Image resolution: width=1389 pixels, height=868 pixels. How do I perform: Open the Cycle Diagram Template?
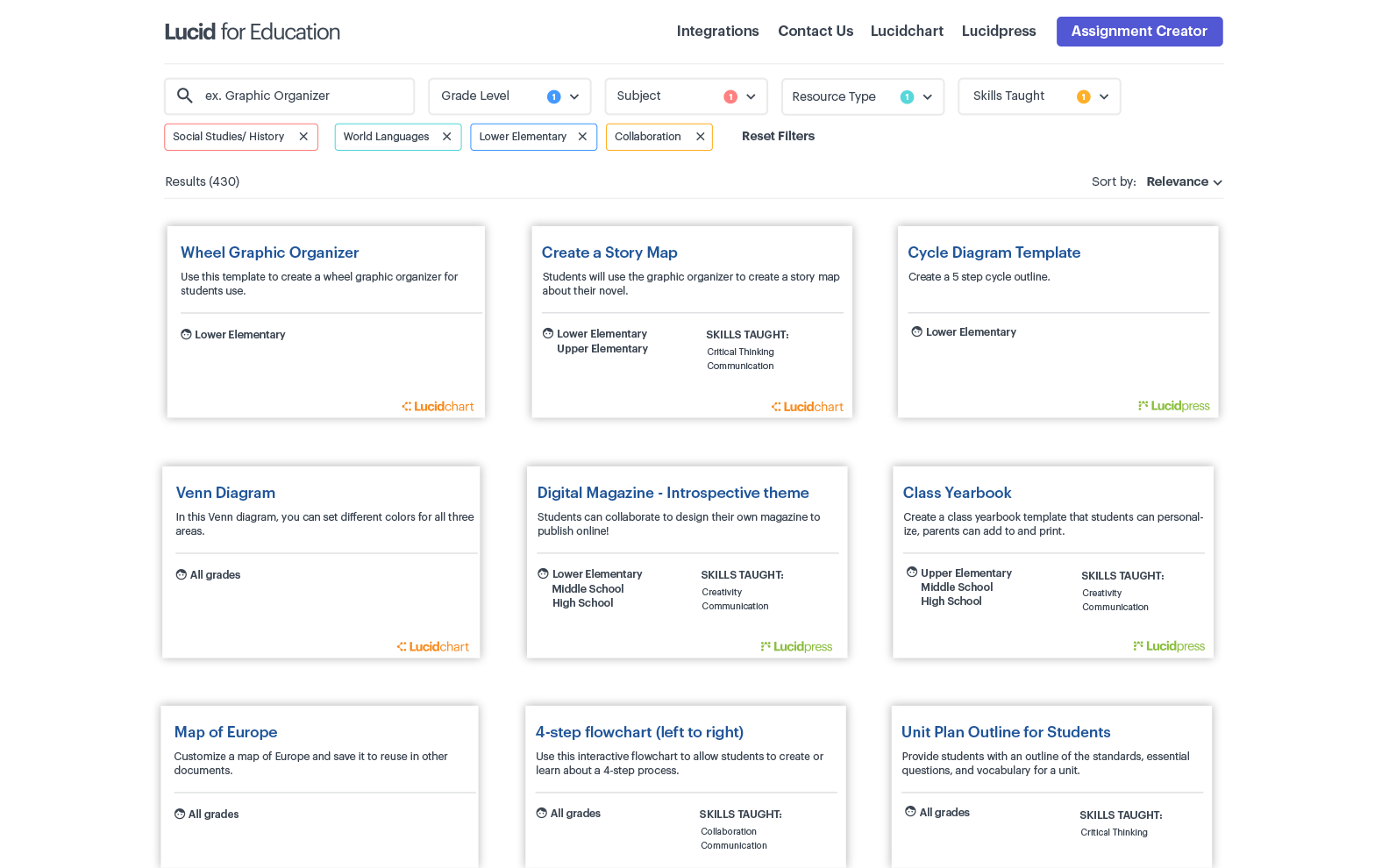click(994, 253)
